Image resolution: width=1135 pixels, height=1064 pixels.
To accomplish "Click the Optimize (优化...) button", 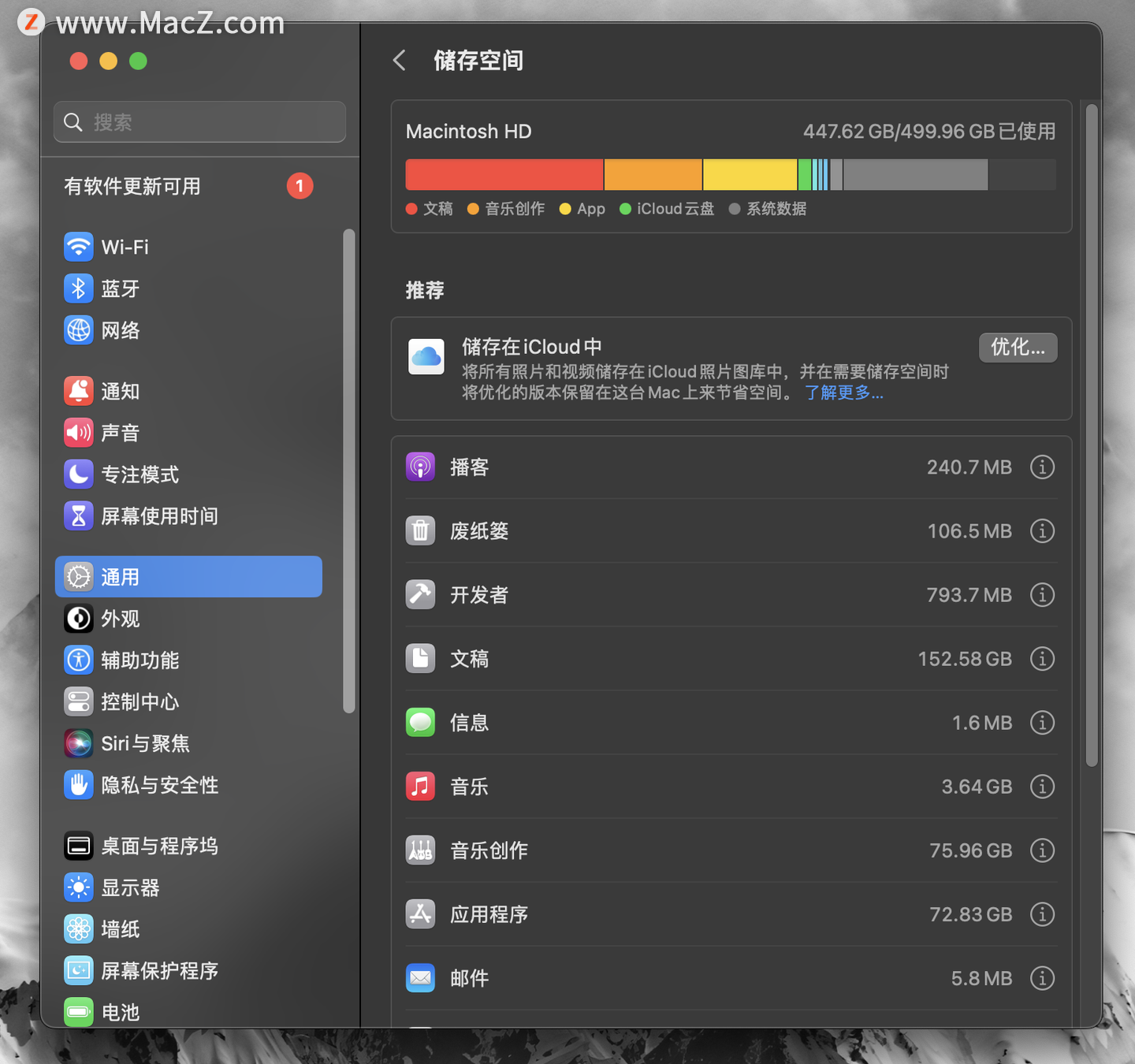I will pos(1018,348).
